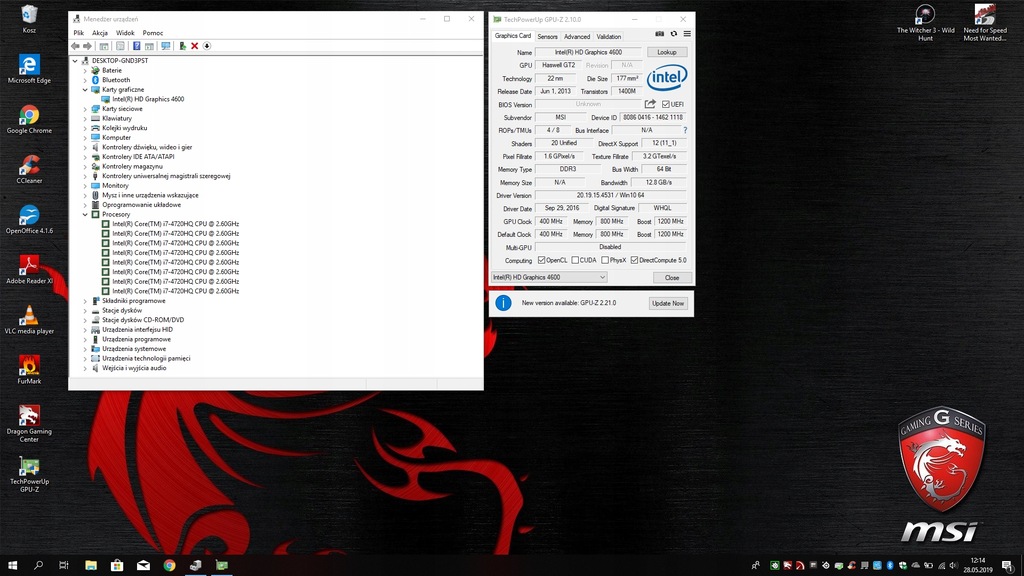Click the Lookup button in GPU-Z
The width and height of the screenshot is (1024, 576).
point(667,52)
